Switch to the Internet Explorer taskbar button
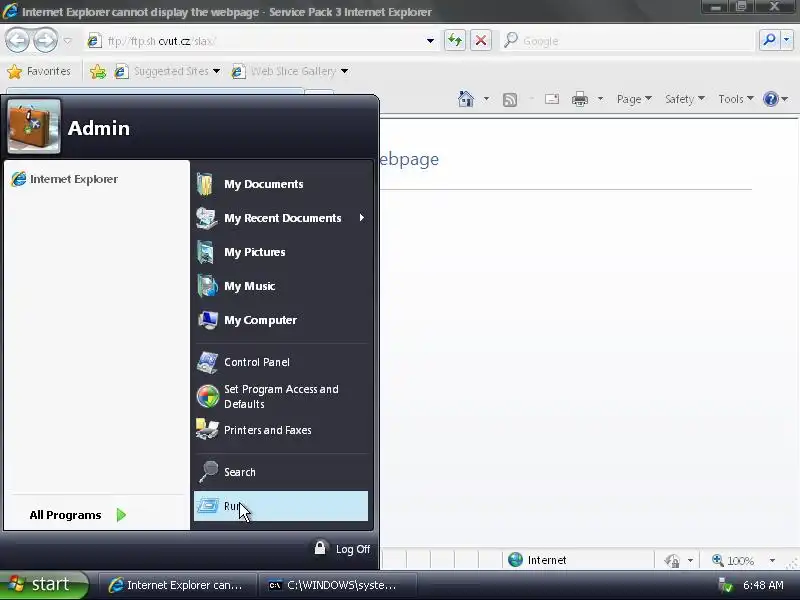This screenshot has height=600, width=800. 177,585
